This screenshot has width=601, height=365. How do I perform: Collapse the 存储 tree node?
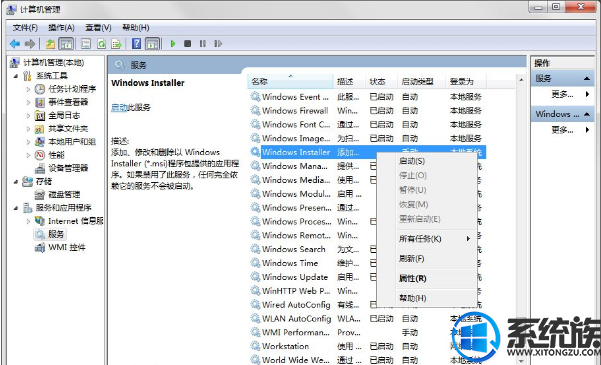(x=16, y=181)
